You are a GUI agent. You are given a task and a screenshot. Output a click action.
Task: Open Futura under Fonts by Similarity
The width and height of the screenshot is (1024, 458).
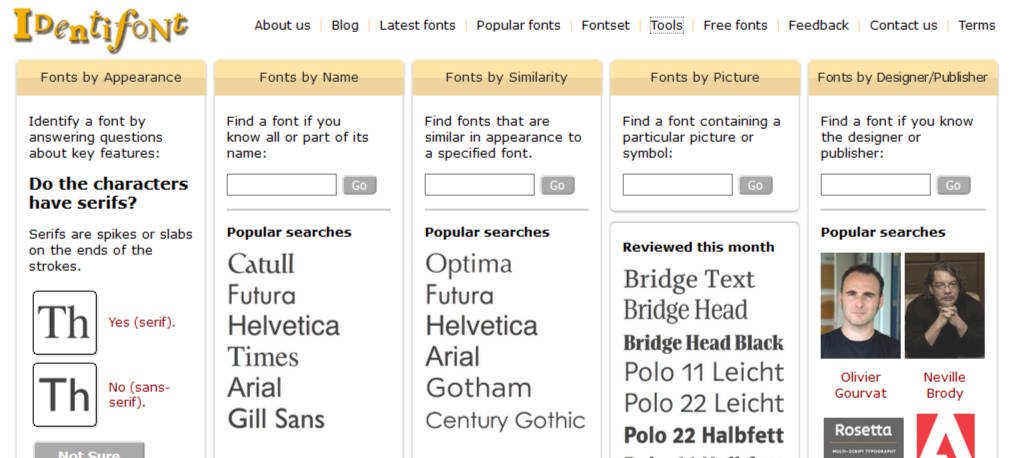[459, 295]
